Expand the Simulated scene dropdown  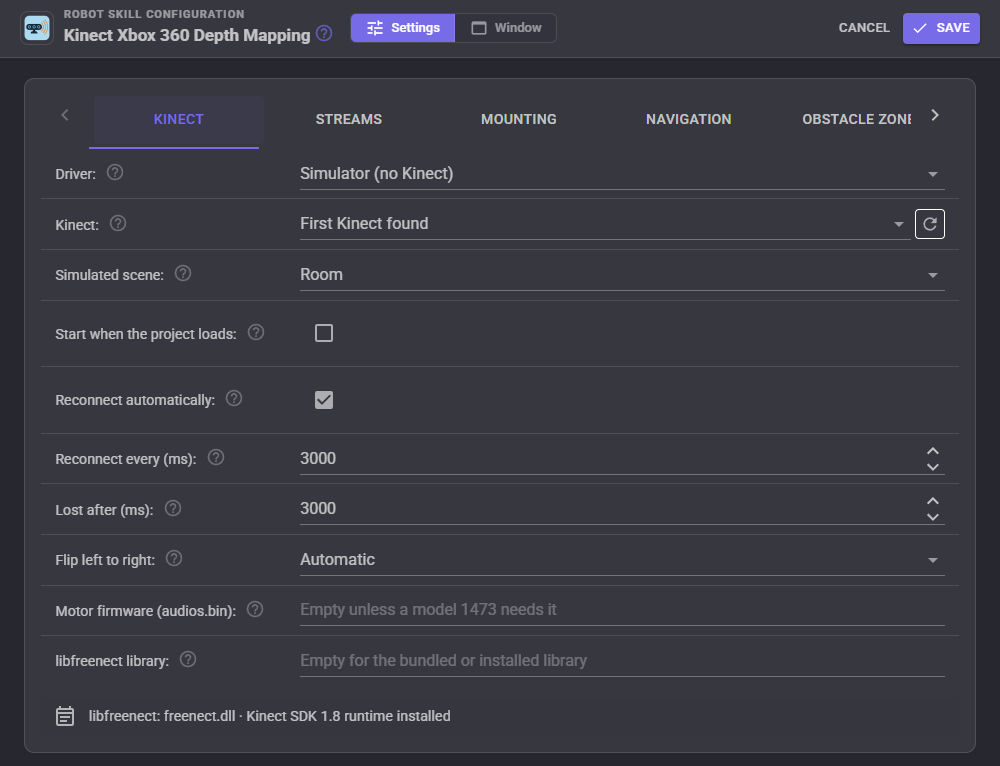622,275
